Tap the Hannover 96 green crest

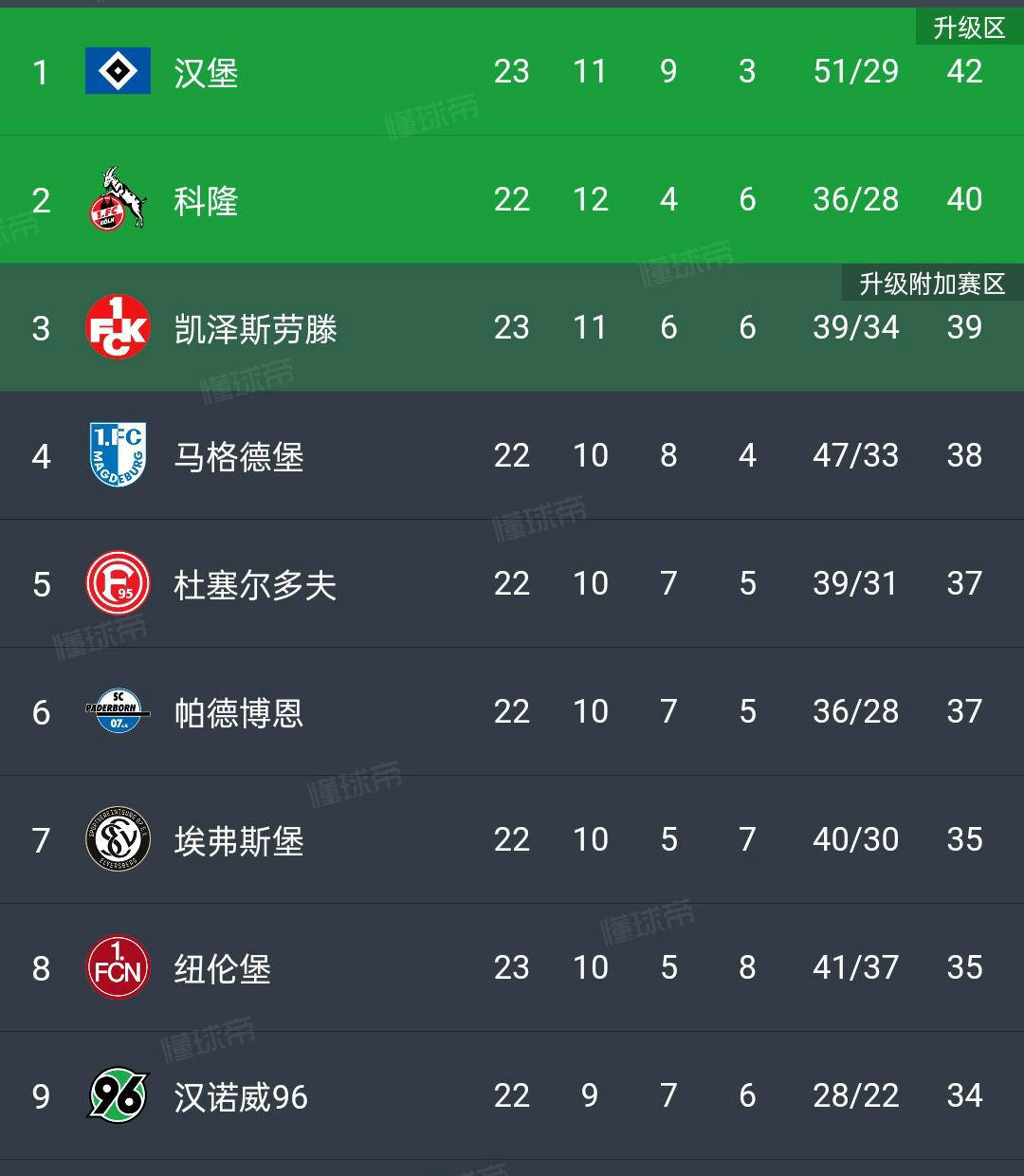pyautogui.click(x=118, y=1095)
